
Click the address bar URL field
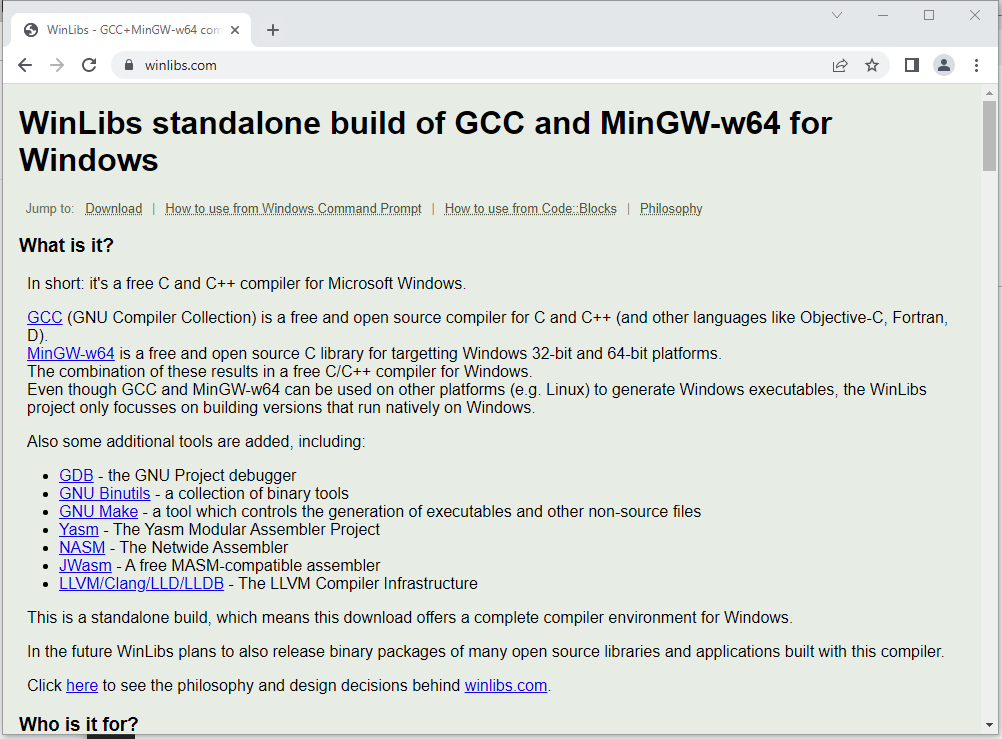(480, 65)
